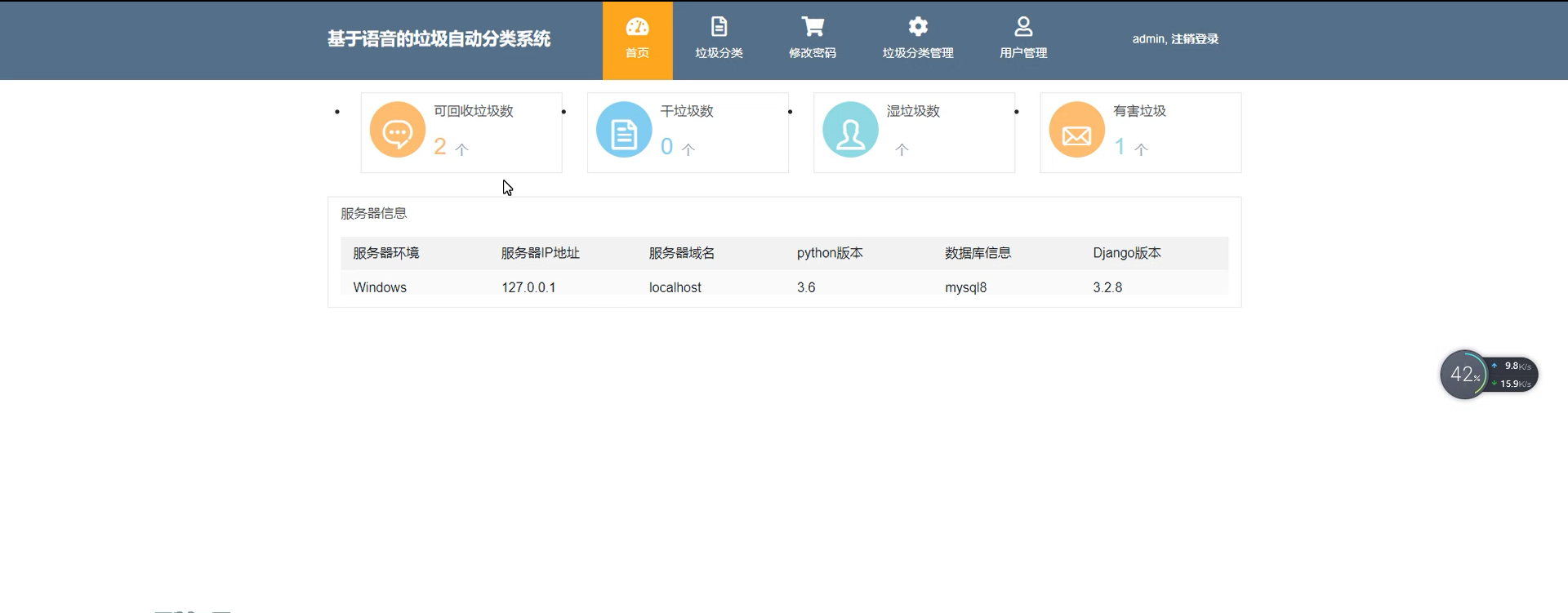This screenshot has width=1568, height=613.
Task: Click the 垃圾分类 document icon
Action: tap(719, 27)
